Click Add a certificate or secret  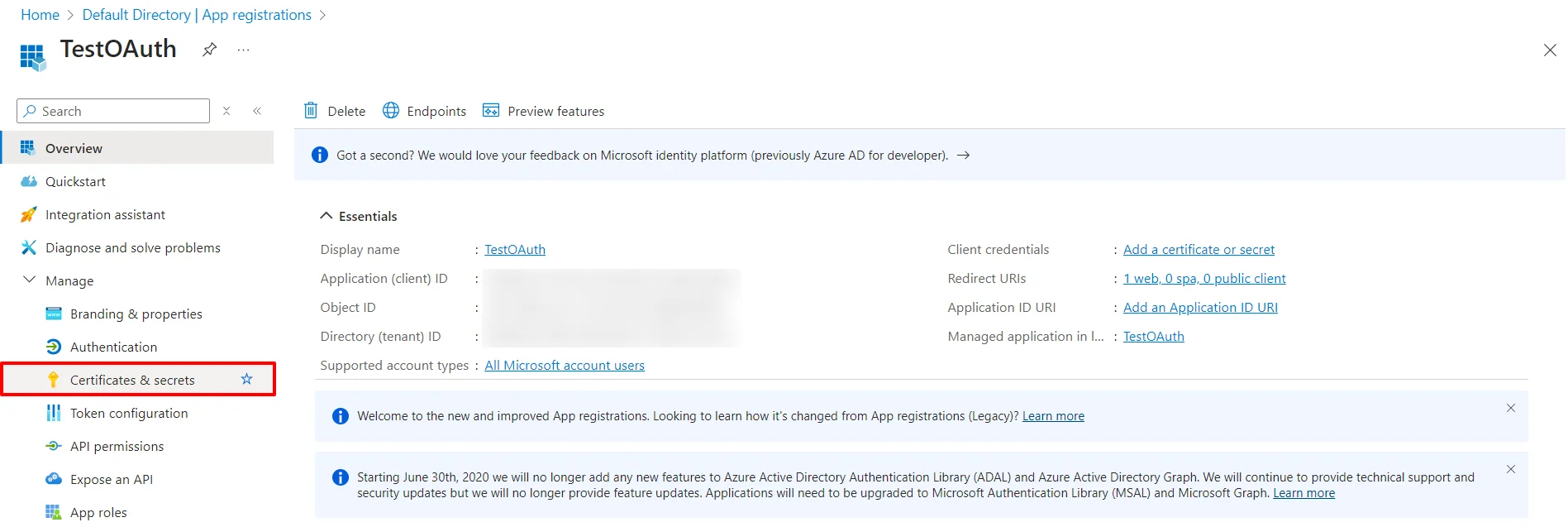1199,249
